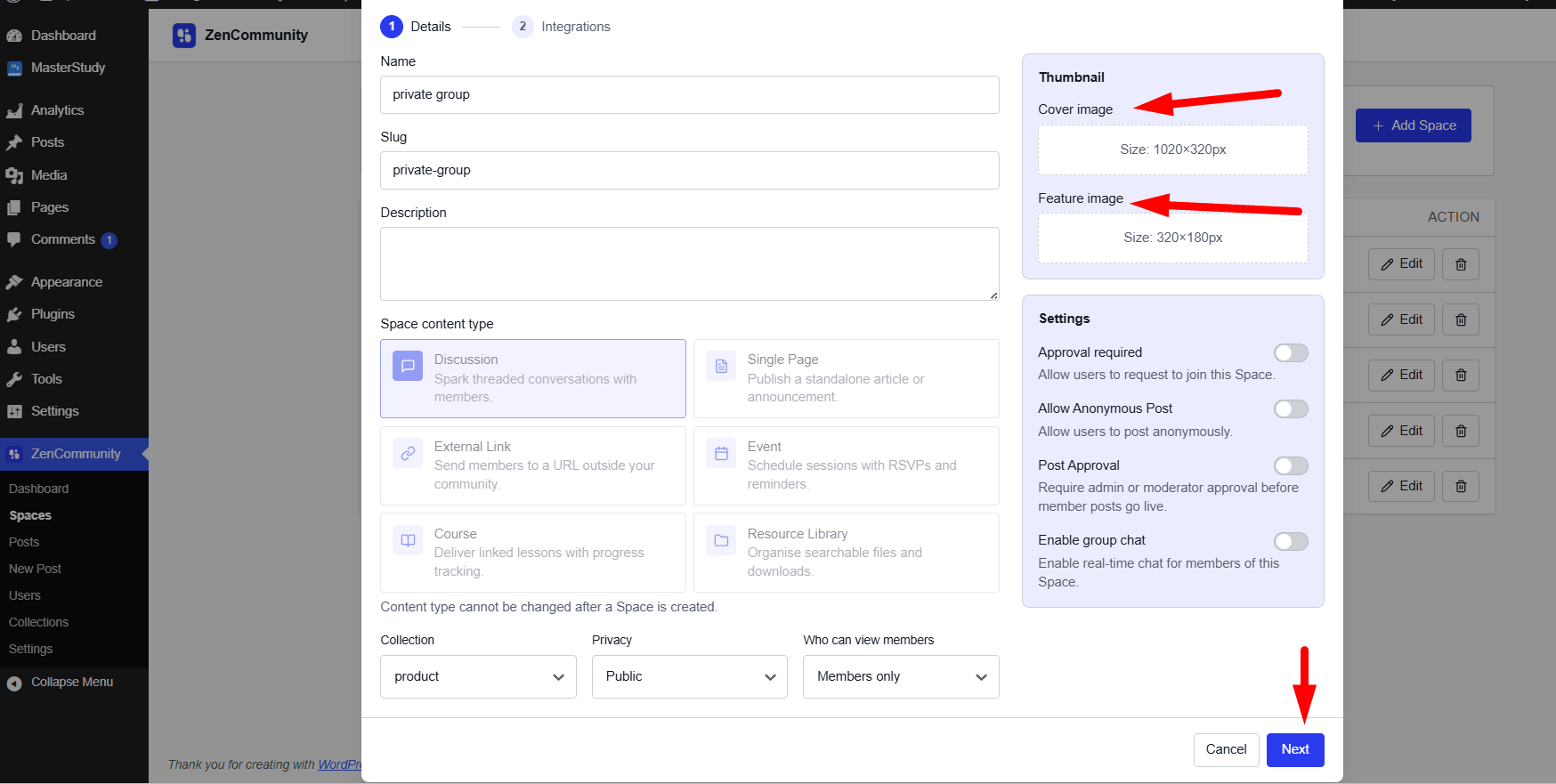
Task: Go to New Post in sidebar submenu
Action: coord(35,569)
